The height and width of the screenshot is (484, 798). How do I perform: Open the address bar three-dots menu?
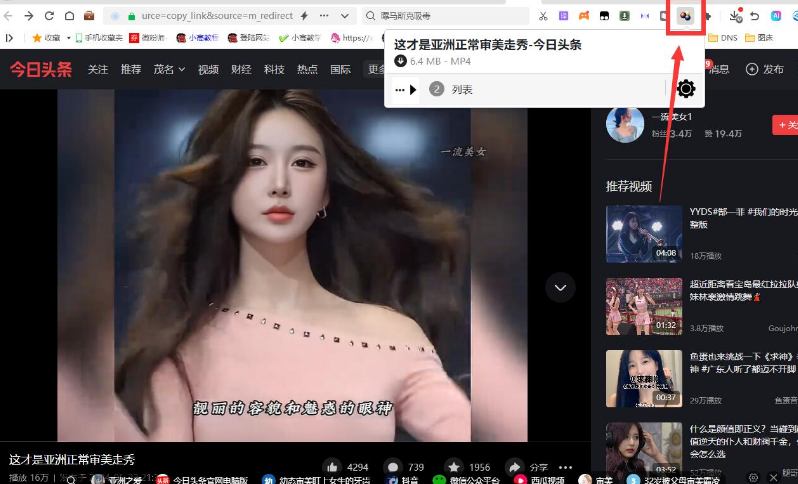324,16
